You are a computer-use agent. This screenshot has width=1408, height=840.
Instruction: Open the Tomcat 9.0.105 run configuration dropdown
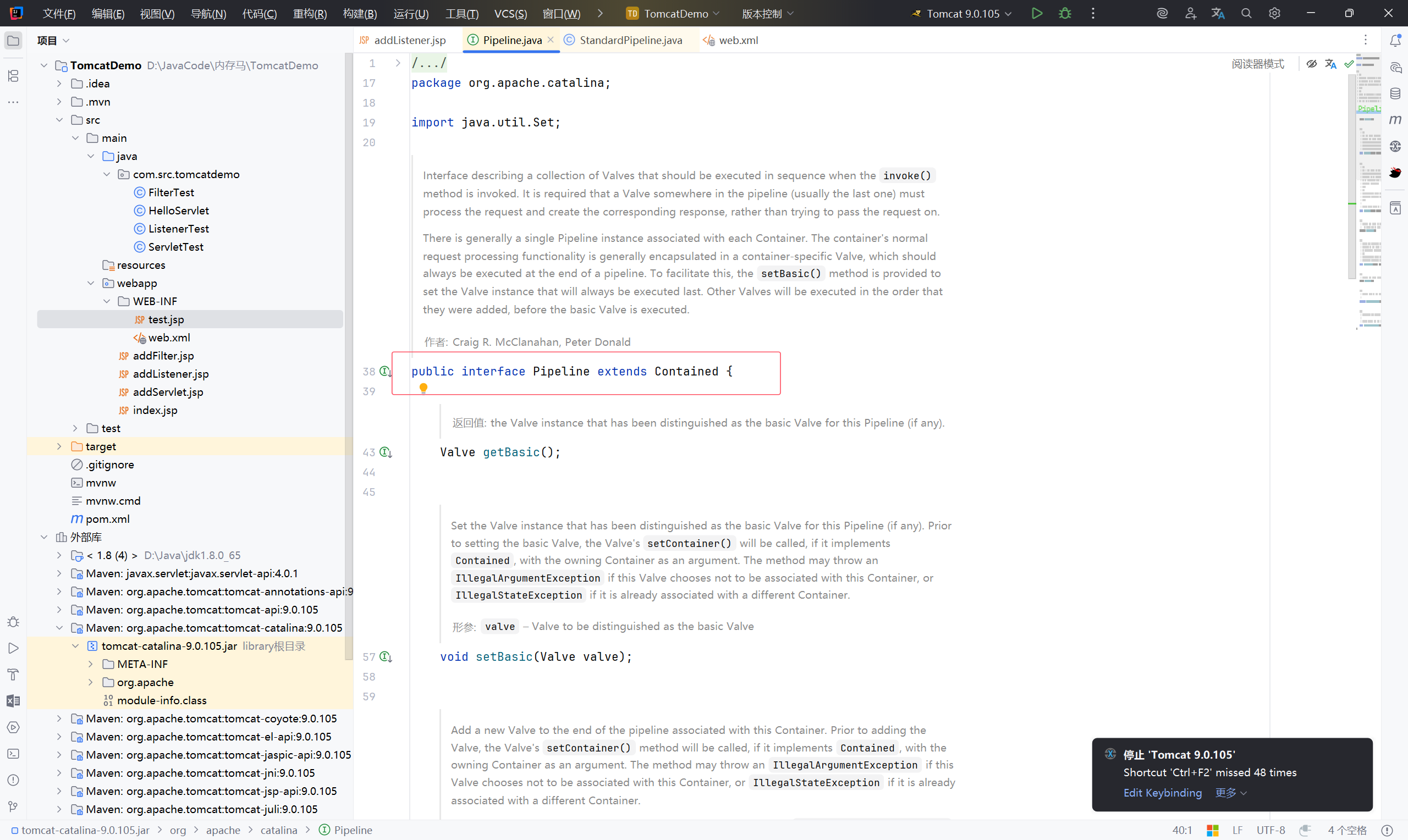pyautogui.click(x=963, y=14)
